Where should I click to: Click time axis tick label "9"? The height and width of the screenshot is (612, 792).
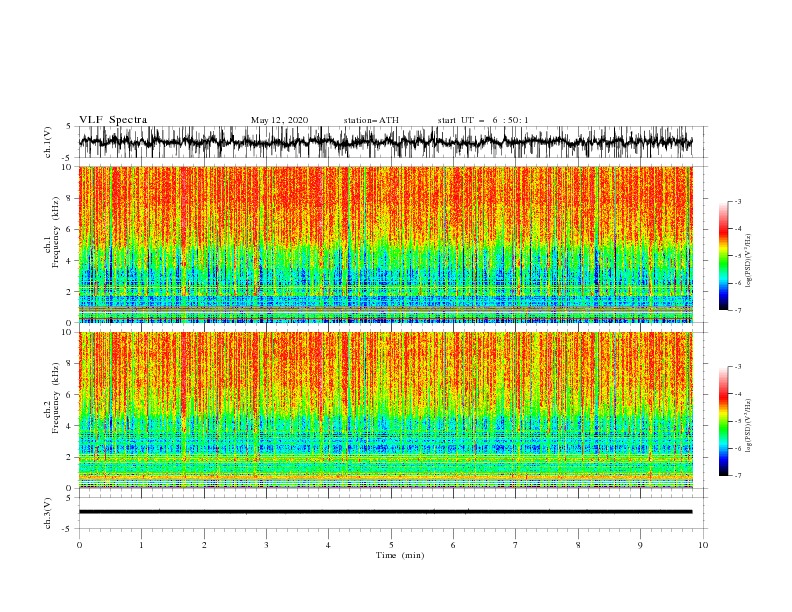pos(640,545)
